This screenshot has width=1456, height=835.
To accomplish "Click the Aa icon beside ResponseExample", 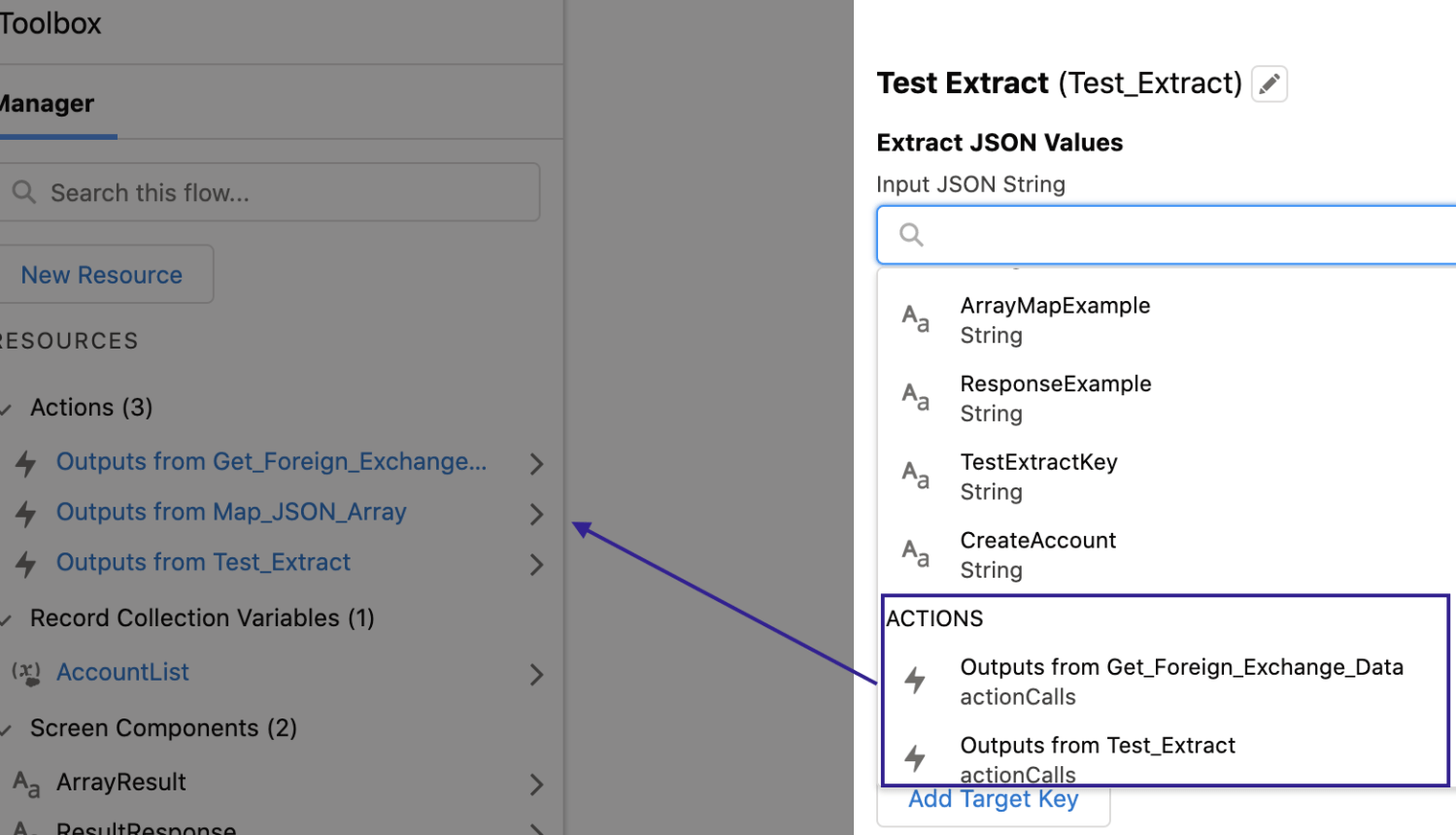I will (916, 397).
